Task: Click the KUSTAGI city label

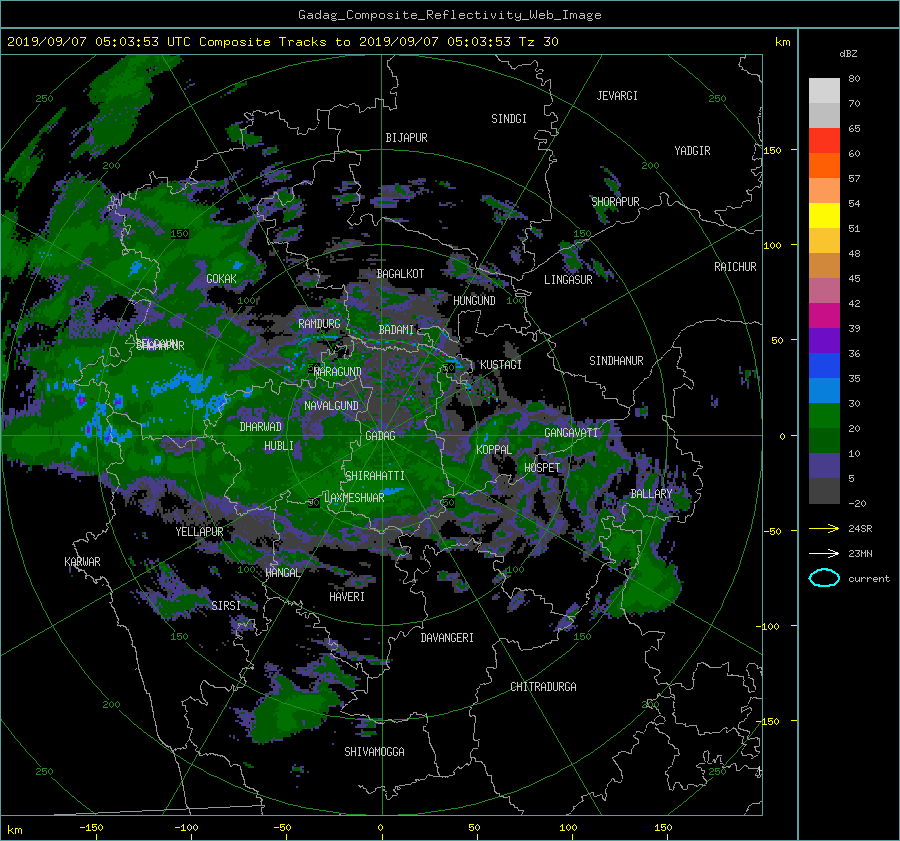Action: [x=501, y=365]
